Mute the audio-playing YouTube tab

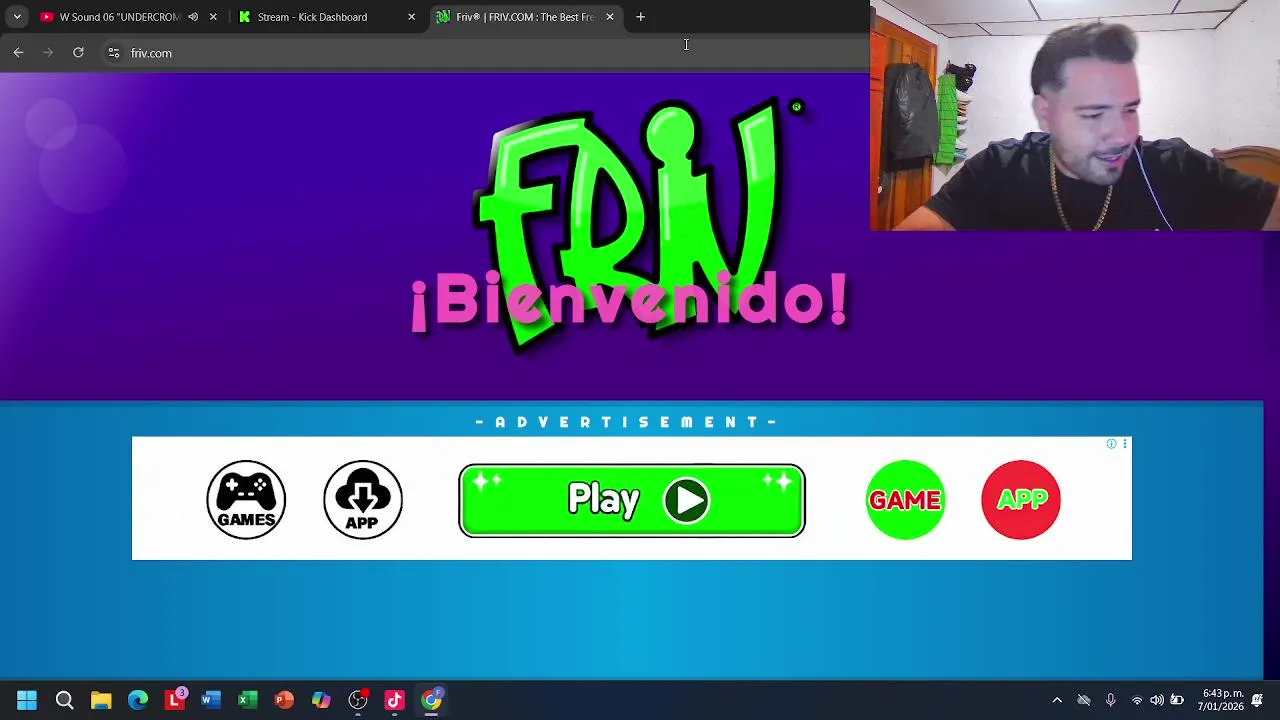[193, 17]
